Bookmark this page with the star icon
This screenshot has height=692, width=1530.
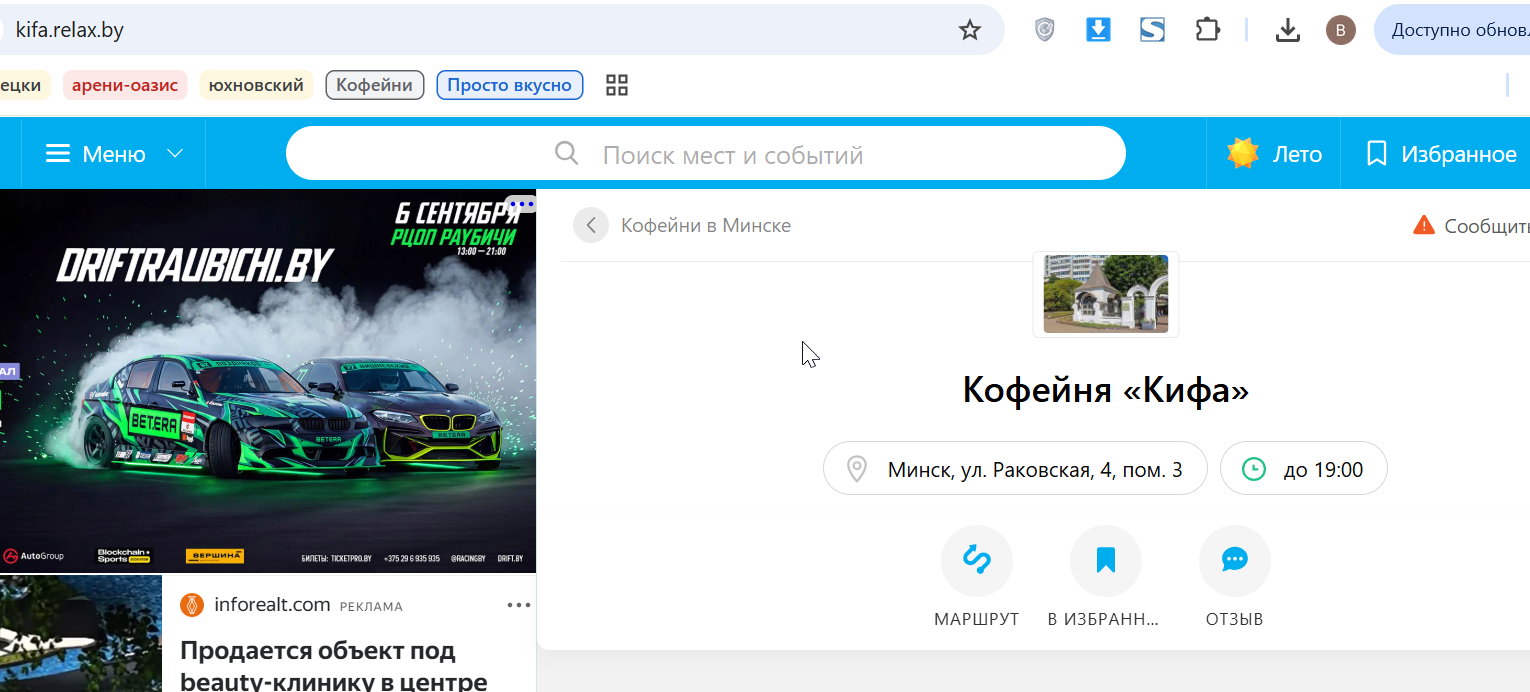pos(969,30)
